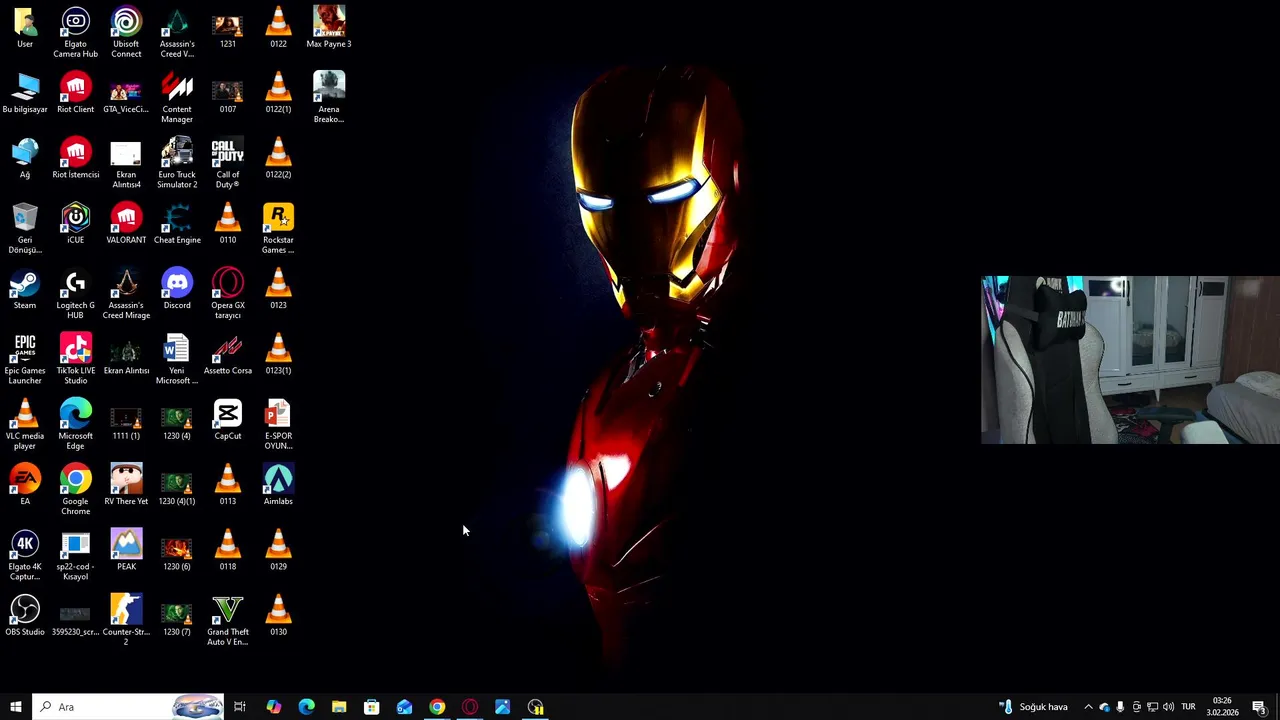The height and width of the screenshot is (720, 1280).
Task: Select video file 0129
Action: coord(278,551)
